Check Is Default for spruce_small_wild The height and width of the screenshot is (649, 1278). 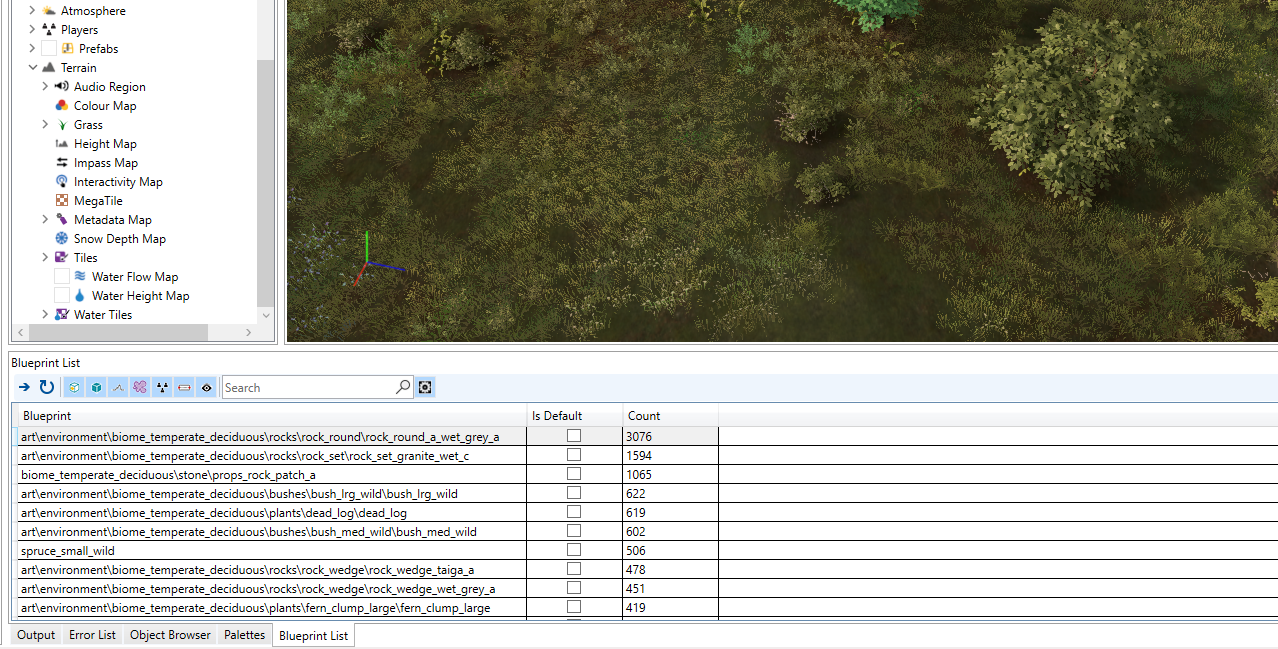click(574, 550)
